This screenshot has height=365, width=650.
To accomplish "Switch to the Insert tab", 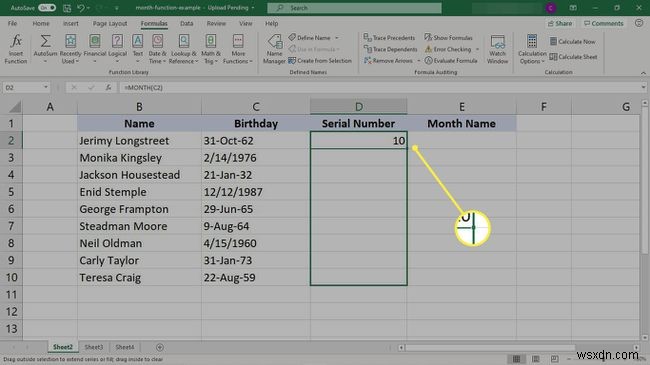I will [x=70, y=24].
